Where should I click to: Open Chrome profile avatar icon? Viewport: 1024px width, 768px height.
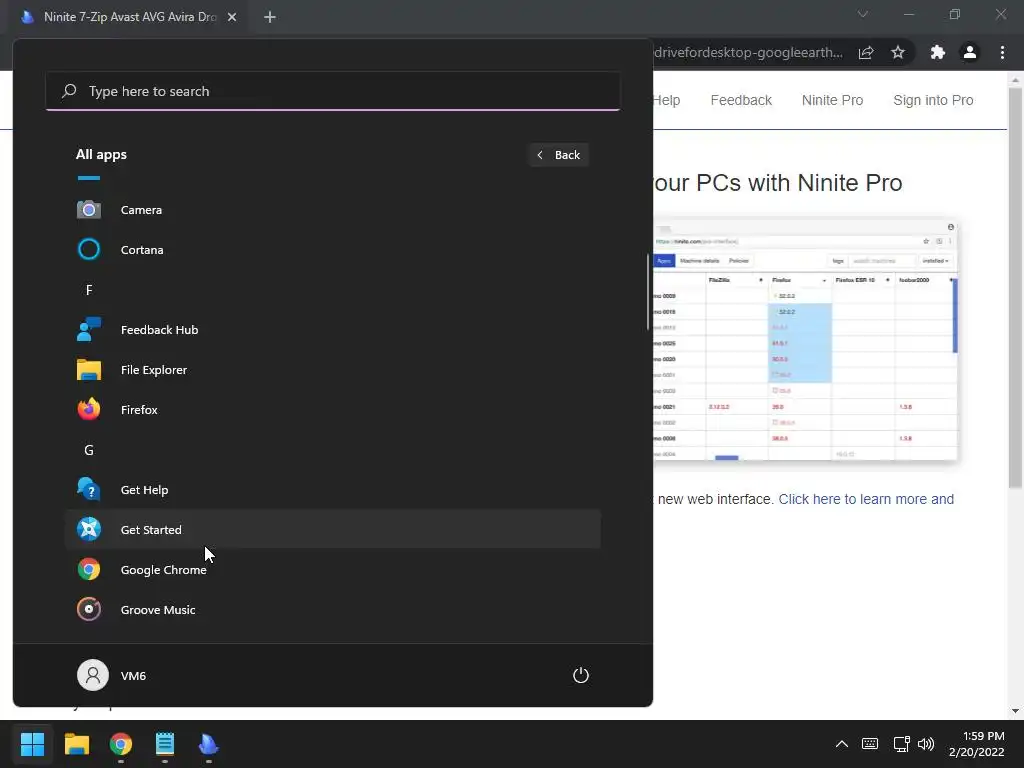[970, 52]
